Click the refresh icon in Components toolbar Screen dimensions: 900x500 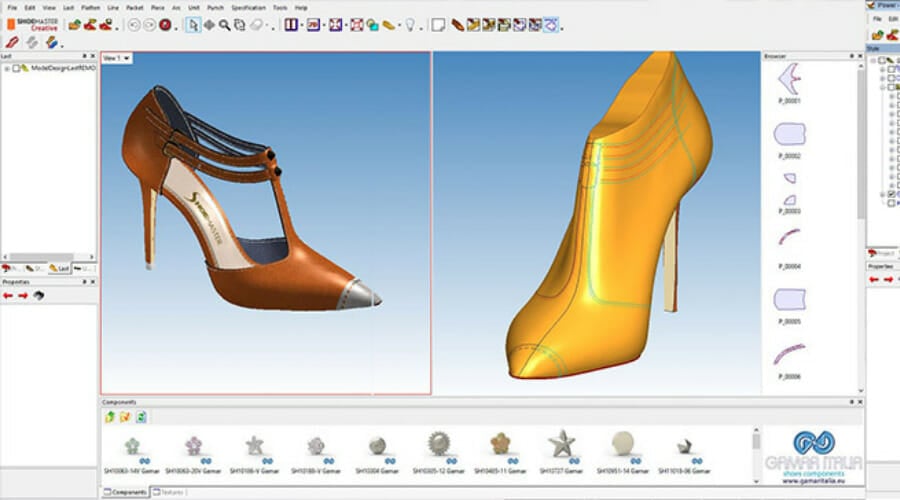point(141,417)
